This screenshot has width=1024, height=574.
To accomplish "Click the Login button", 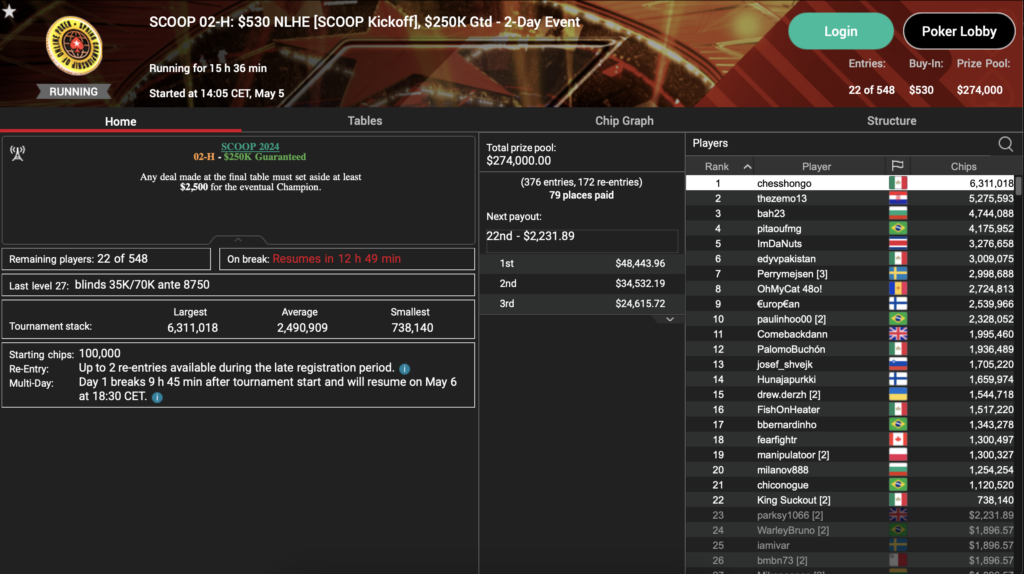I will click(840, 31).
